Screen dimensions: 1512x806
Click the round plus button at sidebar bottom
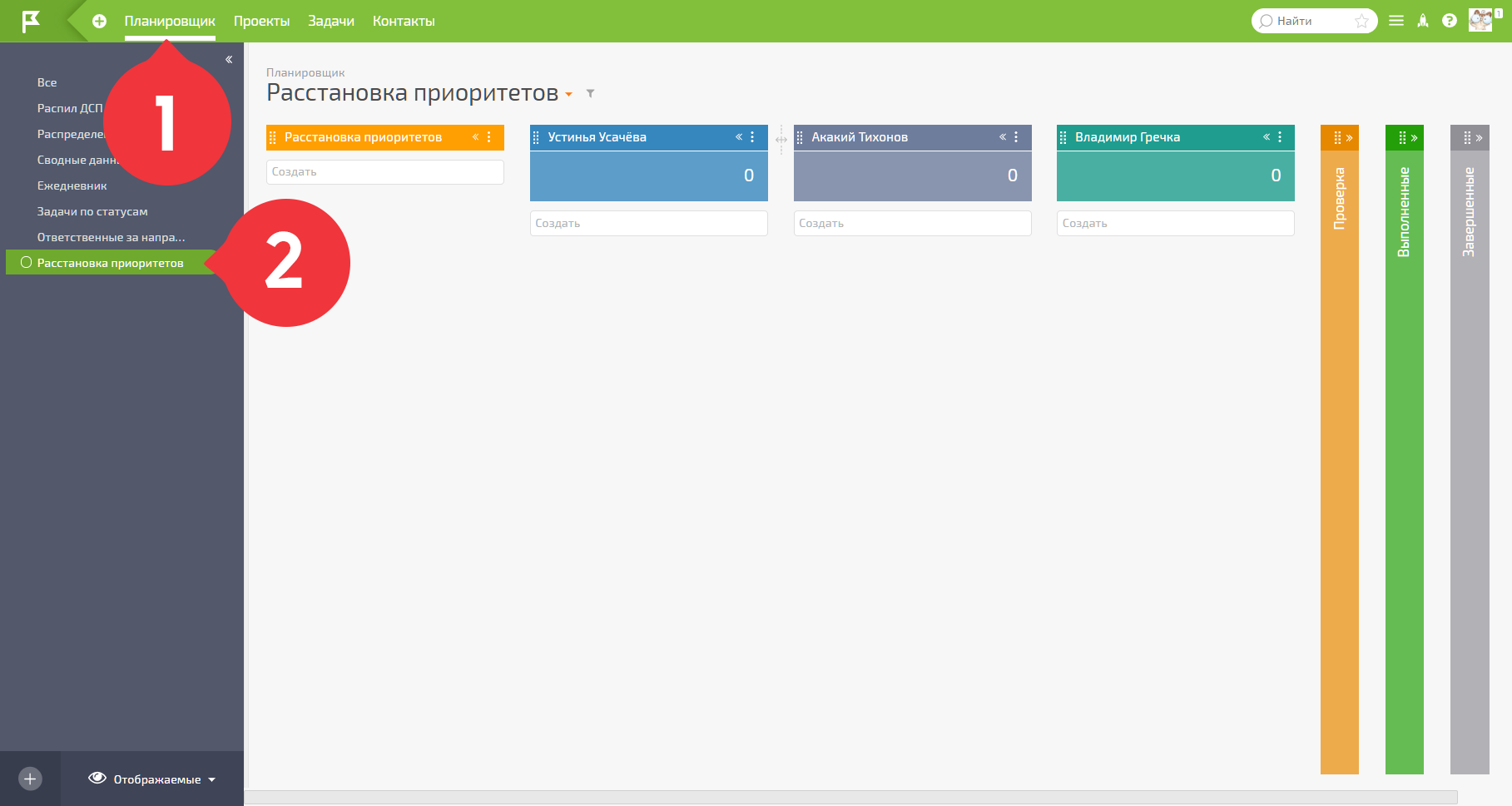[30, 779]
